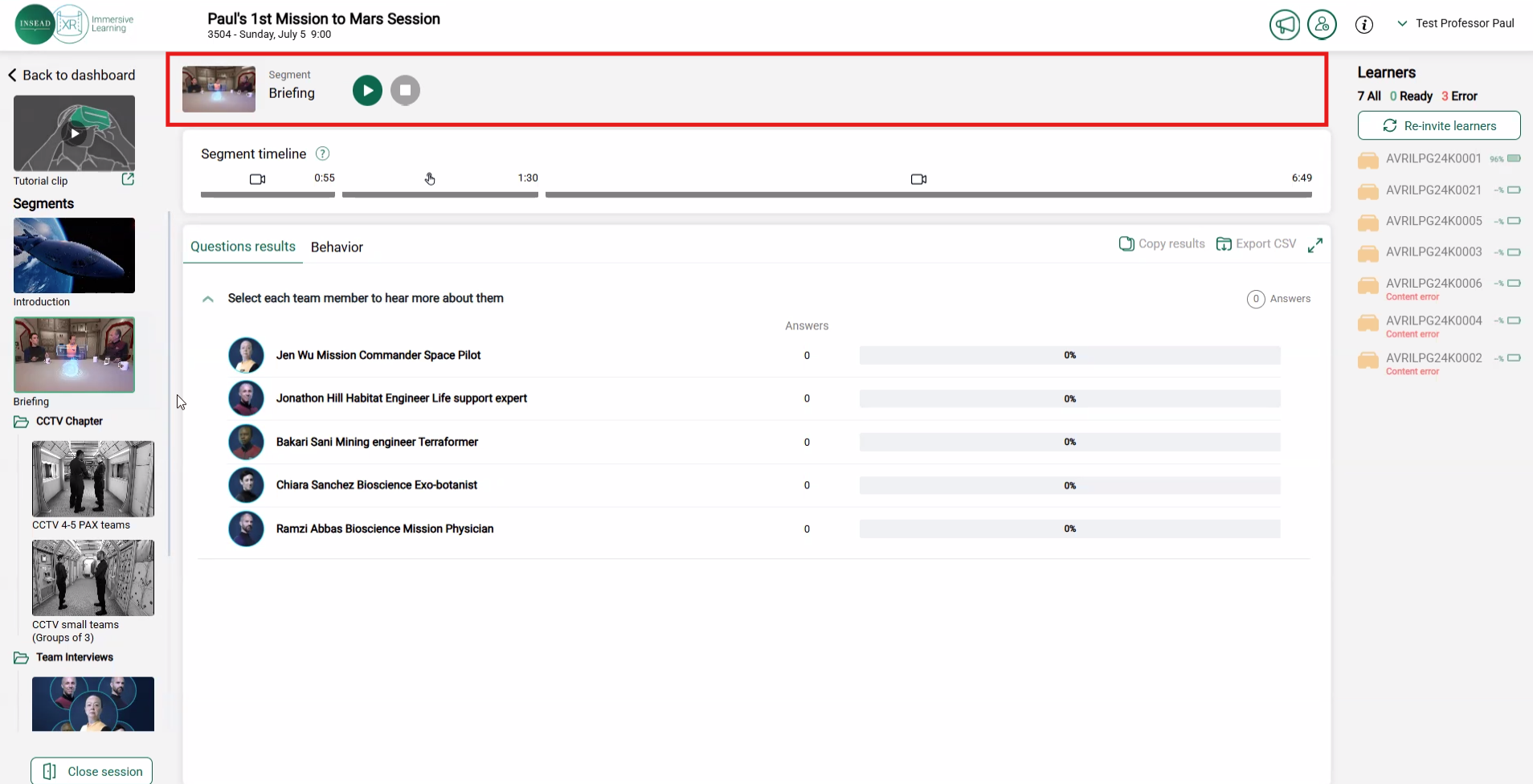Screen dimensions: 1533x784
Task: Open the announcement megaphone icon
Action: point(1285,24)
